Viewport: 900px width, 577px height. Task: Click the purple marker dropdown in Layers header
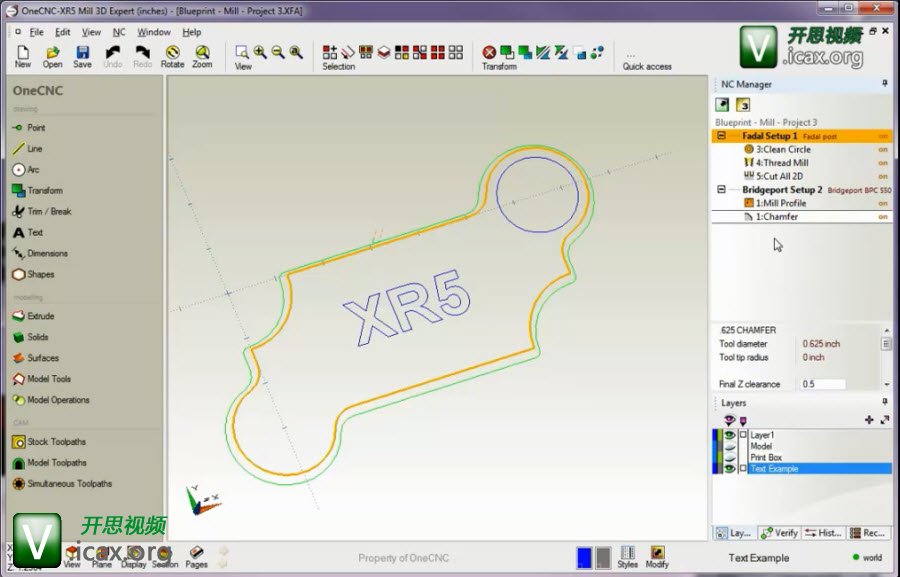pyautogui.click(x=743, y=421)
